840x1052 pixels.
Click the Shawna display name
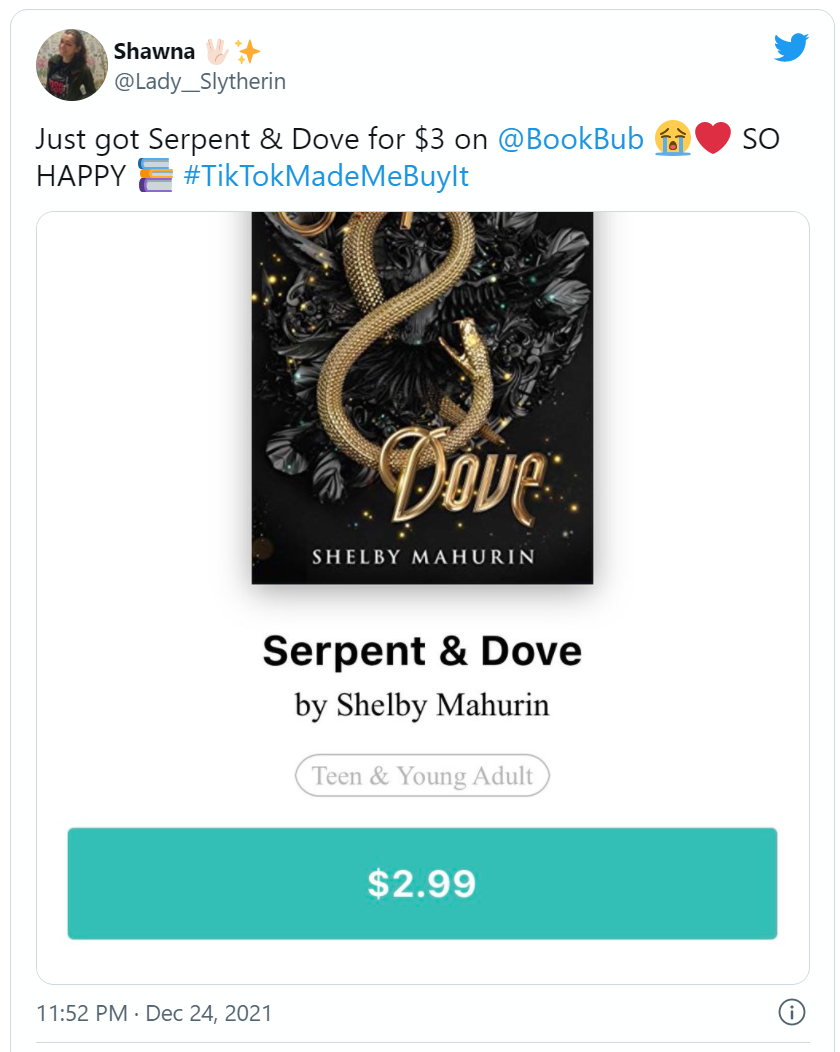pos(154,51)
